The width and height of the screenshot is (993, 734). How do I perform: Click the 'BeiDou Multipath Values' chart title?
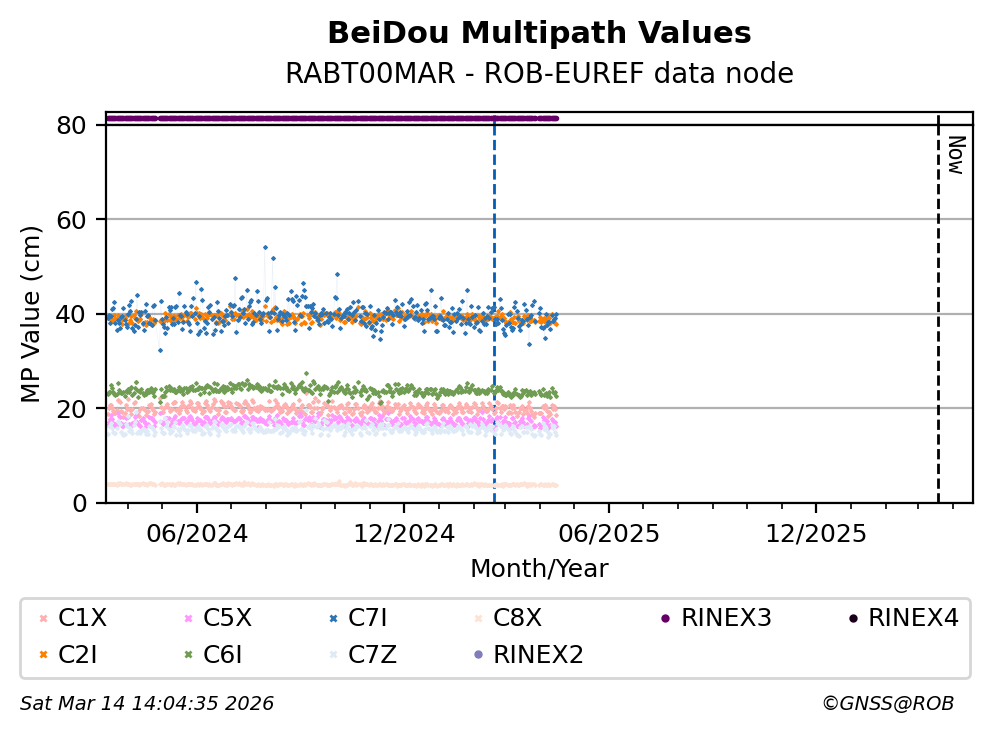click(539, 33)
